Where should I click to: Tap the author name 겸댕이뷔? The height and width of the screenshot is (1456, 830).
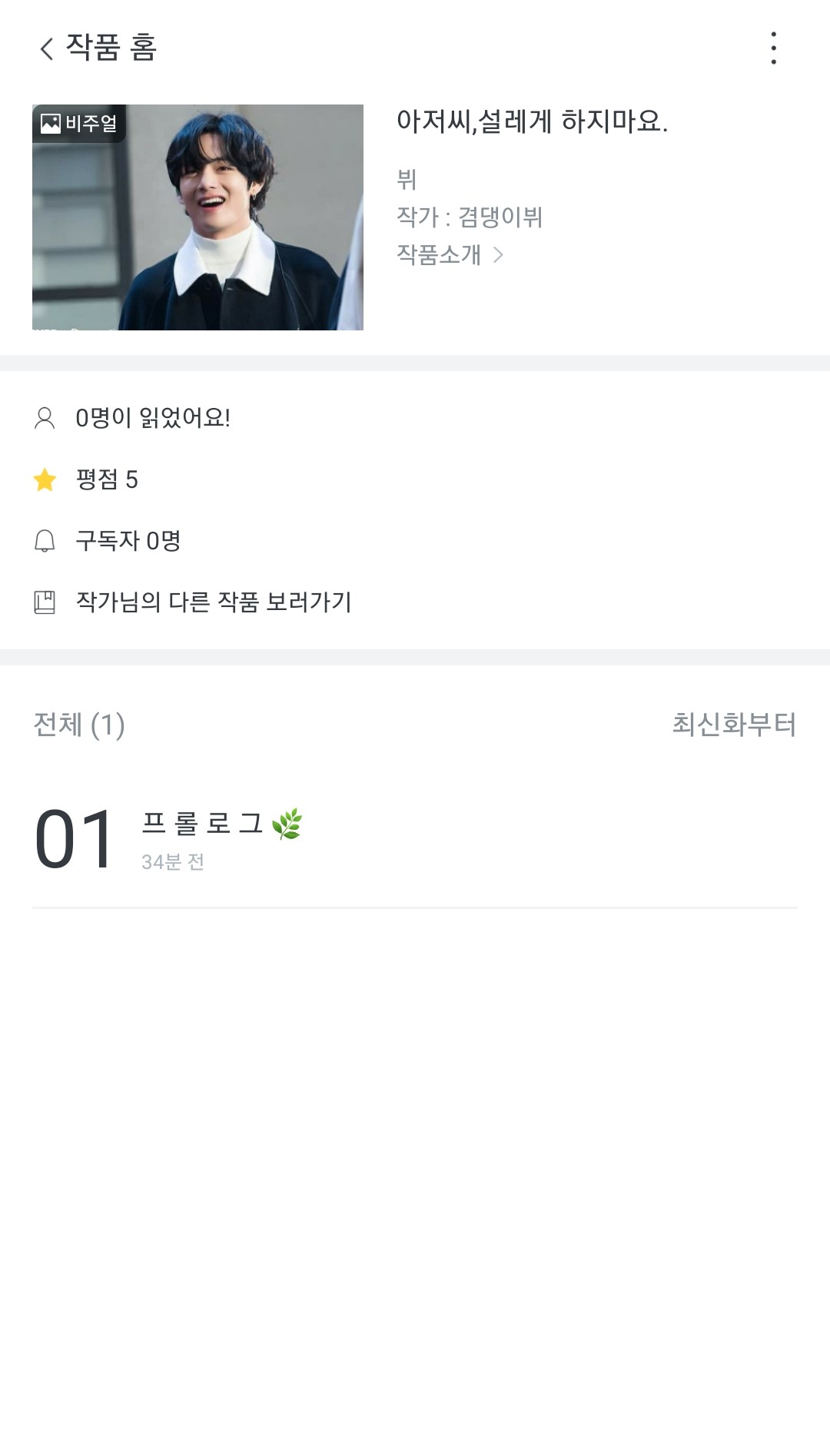pyautogui.click(x=500, y=217)
